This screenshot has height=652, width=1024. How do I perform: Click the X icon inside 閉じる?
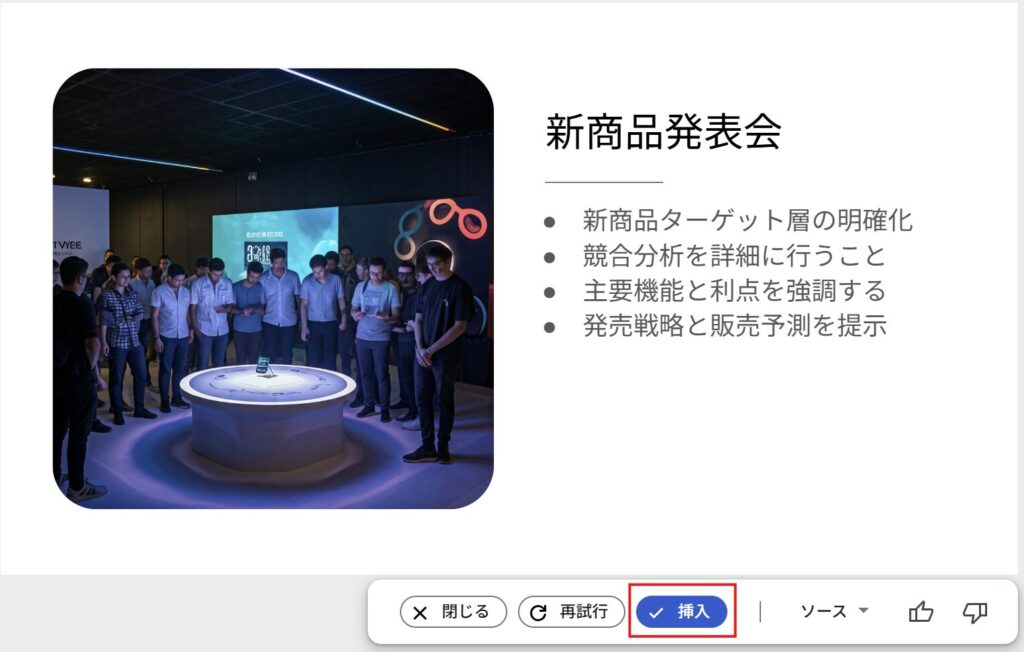click(x=420, y=613)
